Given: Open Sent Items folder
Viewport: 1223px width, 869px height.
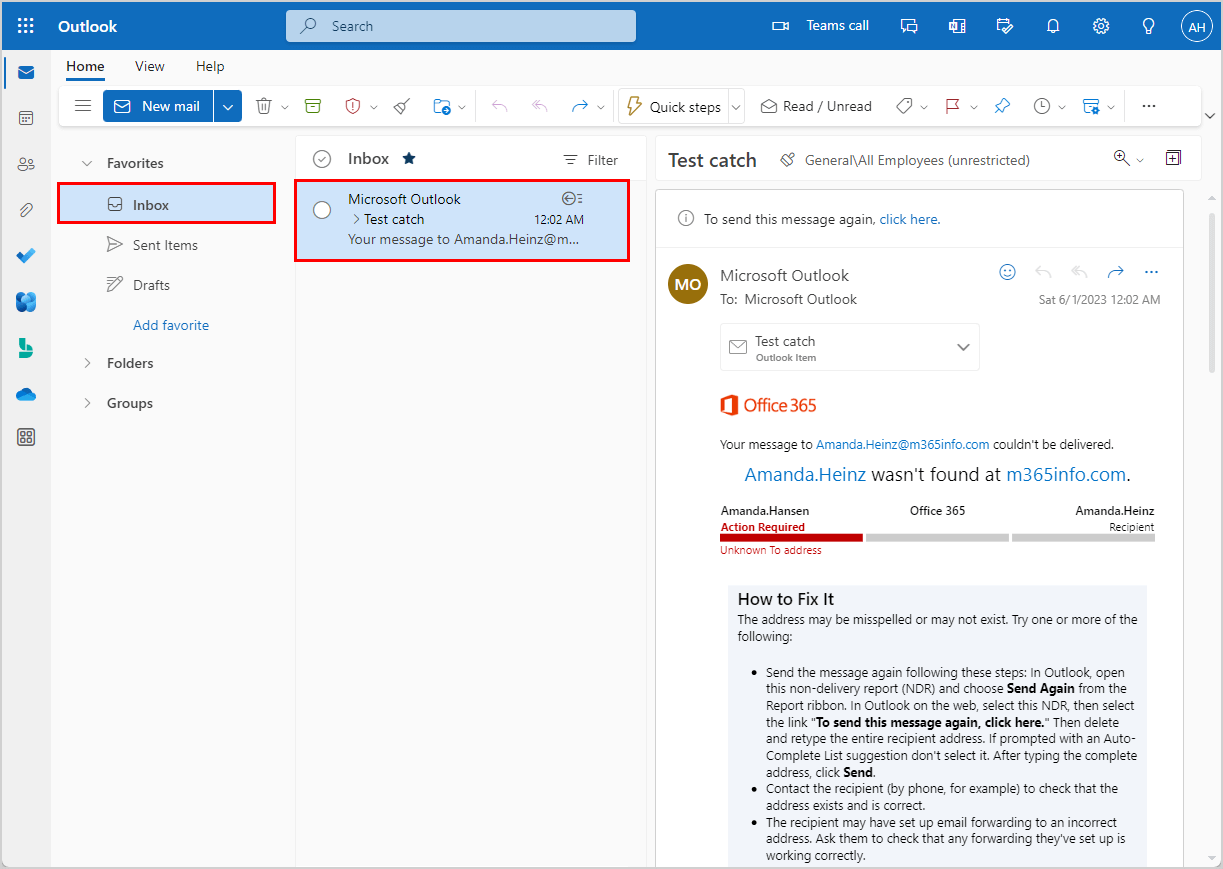Looking at the screenshot, I should click(166, 245).
